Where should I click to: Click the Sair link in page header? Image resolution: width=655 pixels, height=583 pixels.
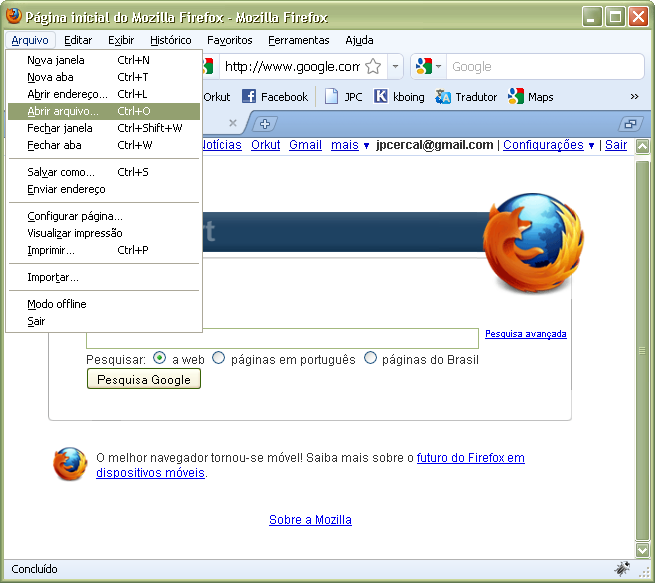[x=616, y=145]
